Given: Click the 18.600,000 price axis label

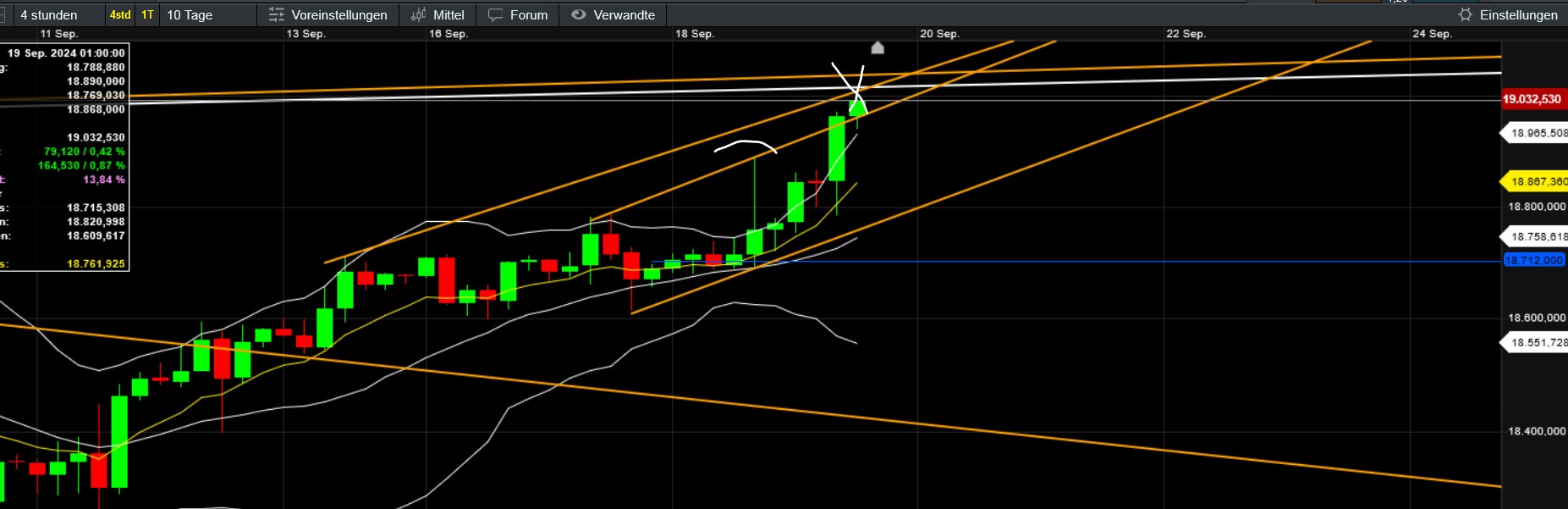Looking at the screenshot, I should click(1537, 318).
